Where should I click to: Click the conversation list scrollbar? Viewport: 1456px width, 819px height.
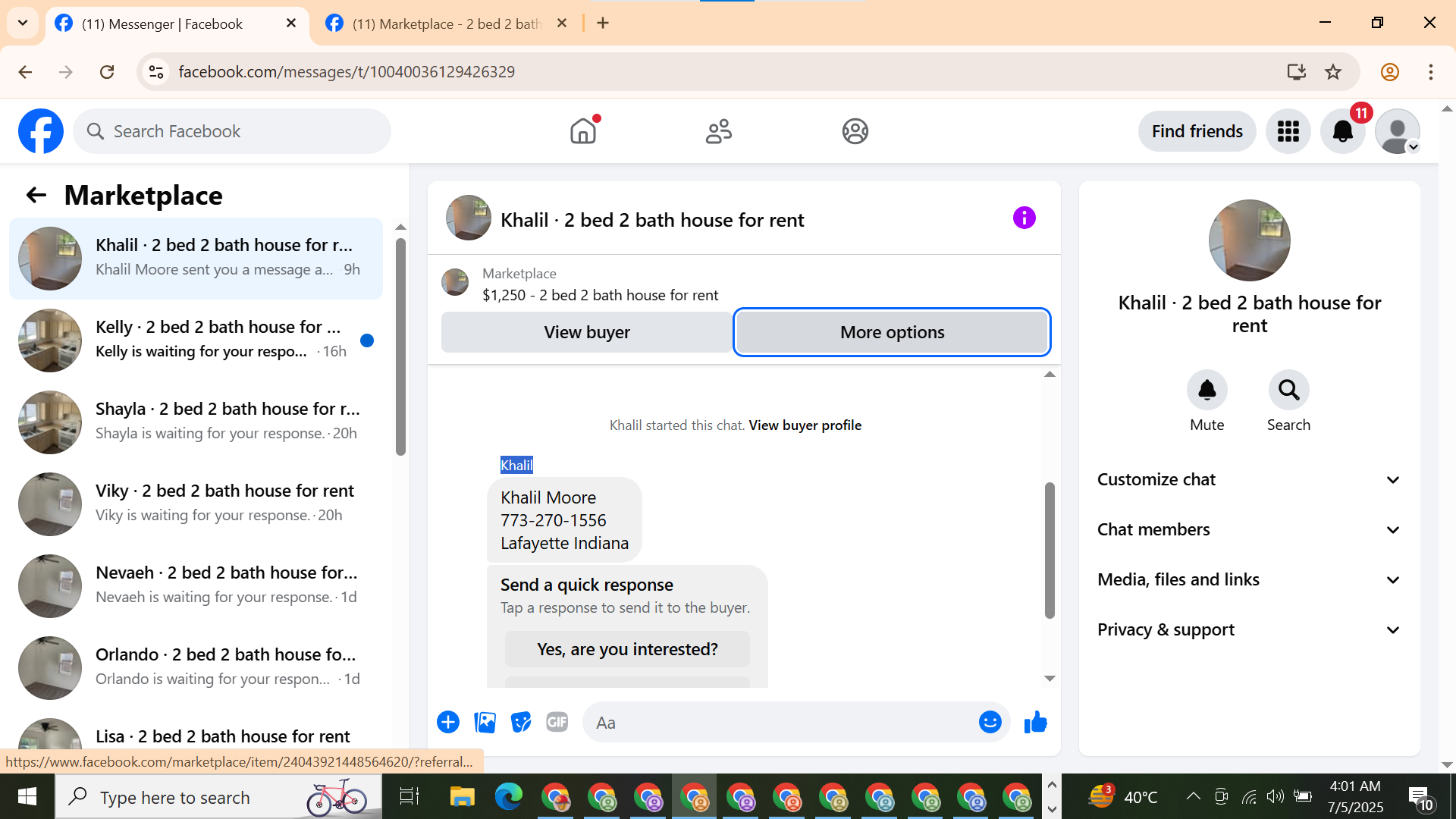pyautogui.click(x=400, y=347)
